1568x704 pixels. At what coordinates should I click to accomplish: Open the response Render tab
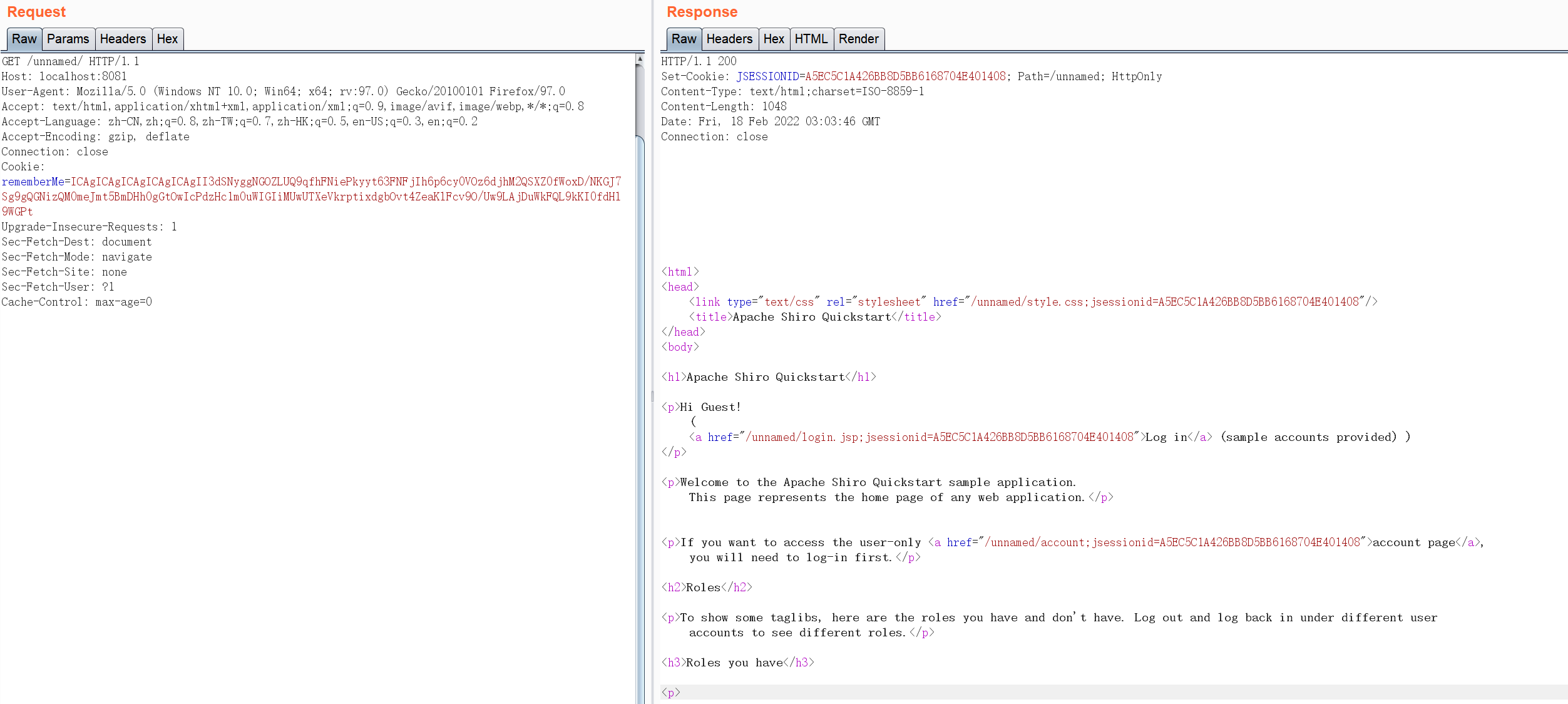[x=858, y=39]
